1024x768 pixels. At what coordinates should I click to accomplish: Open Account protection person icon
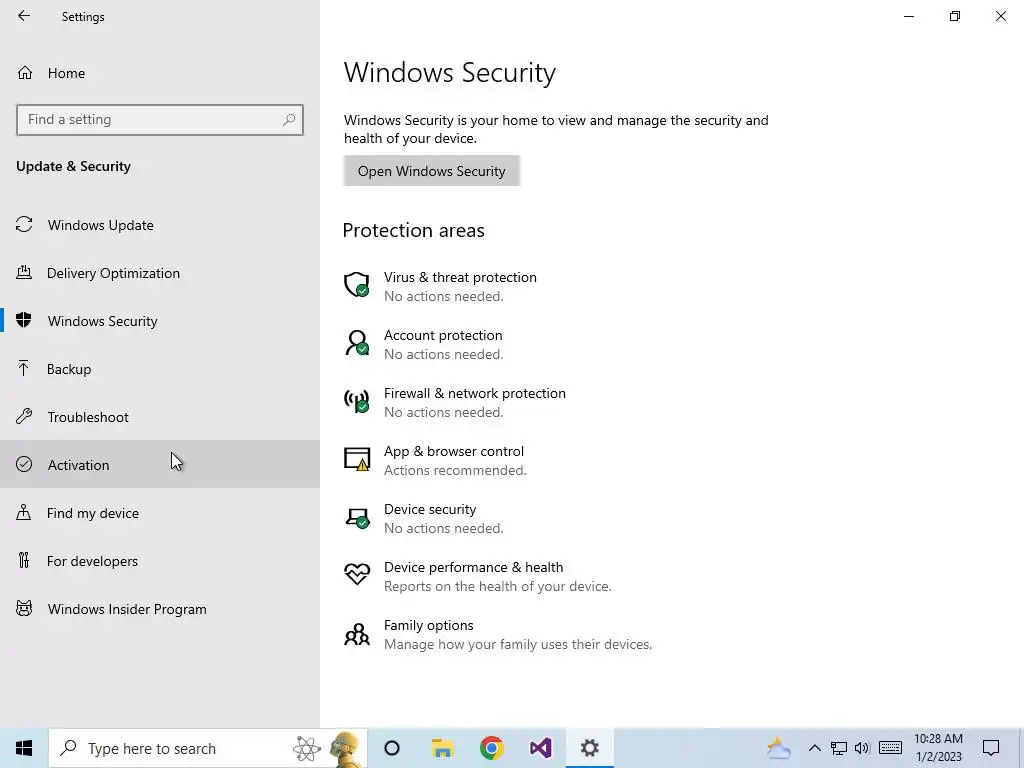357,343
